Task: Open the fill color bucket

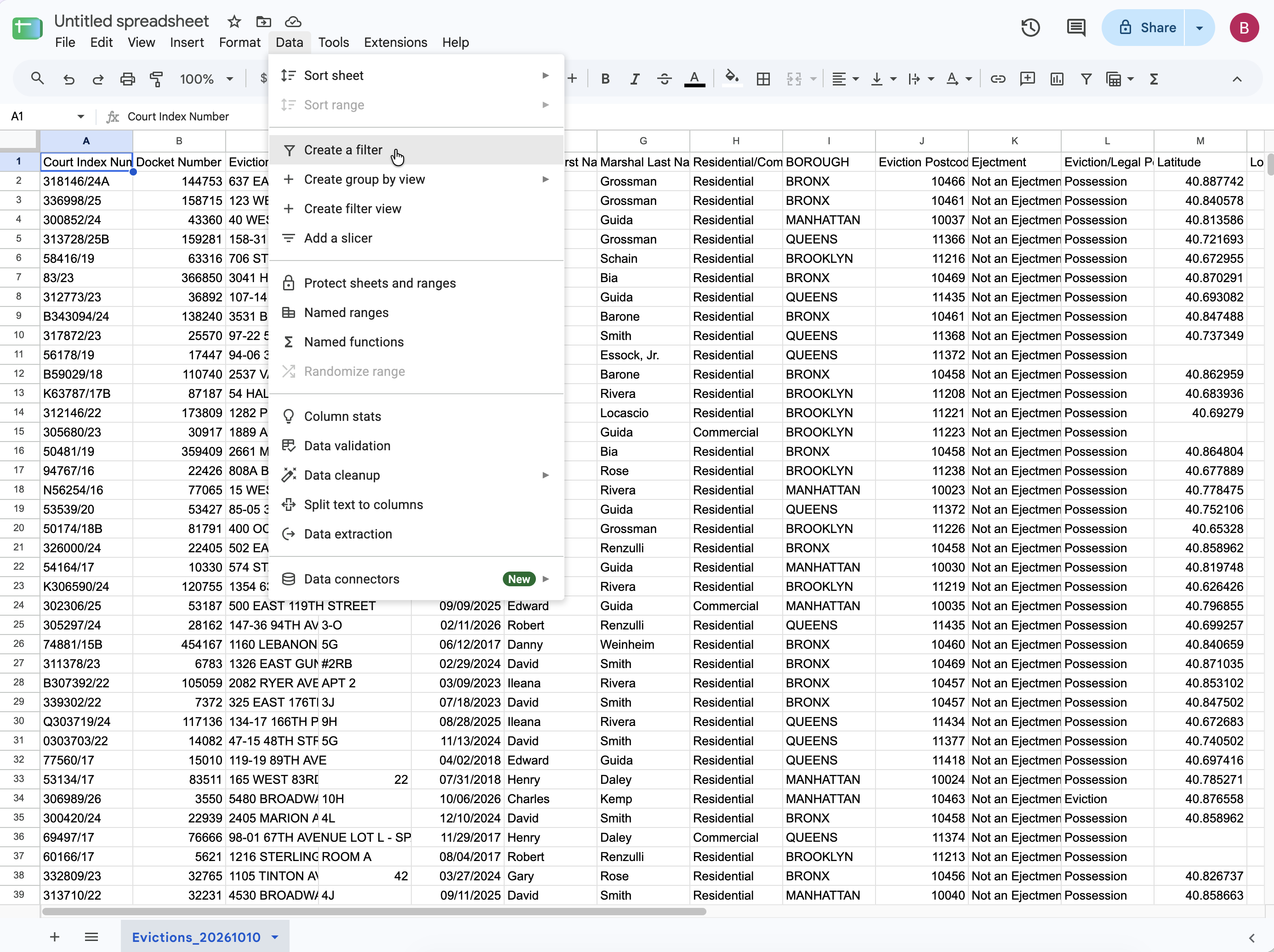Action: (x=732, y=77)
